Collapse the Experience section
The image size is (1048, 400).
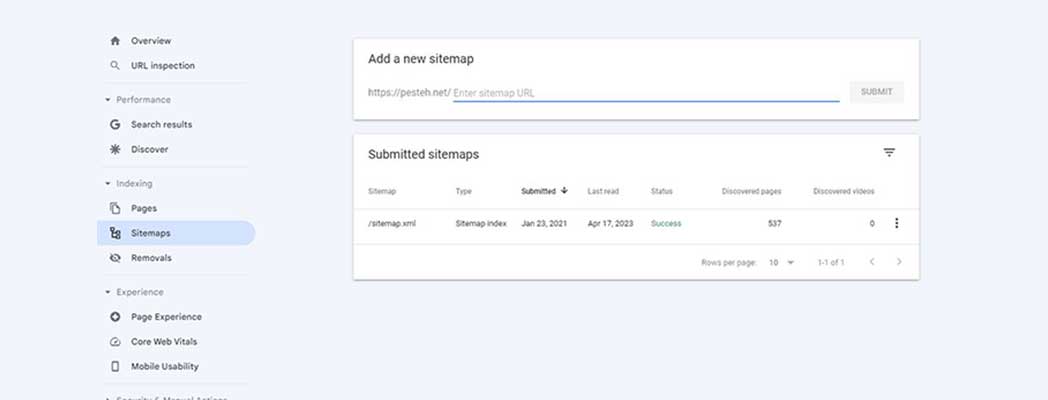[x=108, y=293]
